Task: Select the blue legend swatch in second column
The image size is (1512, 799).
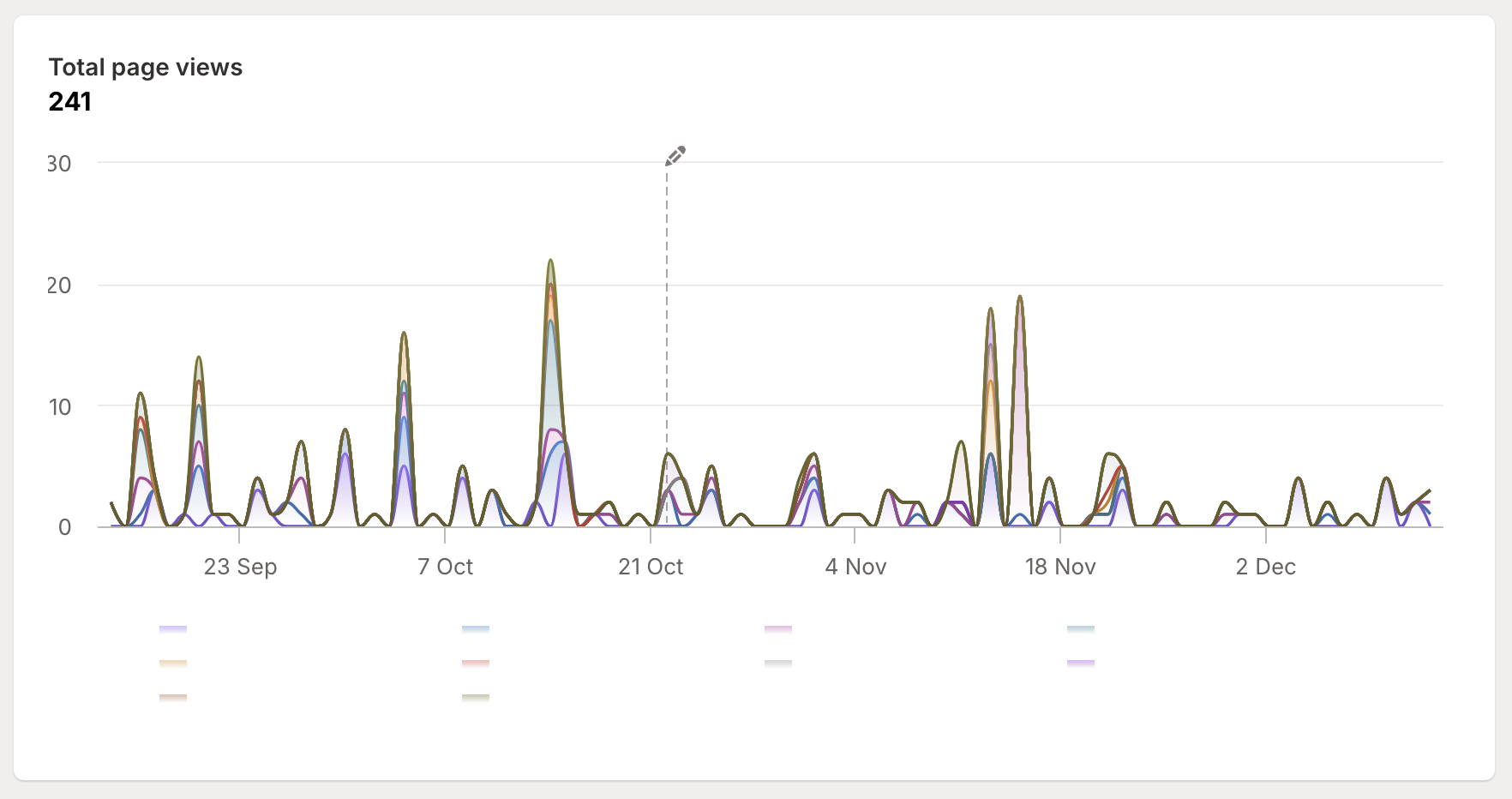Action: click(476, 628)
